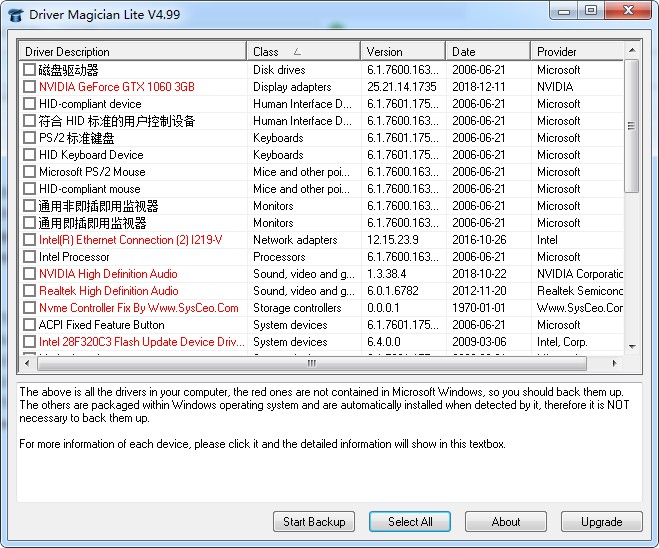Screen dimensions: 659x548
Task: Sort by Driver Description column header
Action: [132, 52]
